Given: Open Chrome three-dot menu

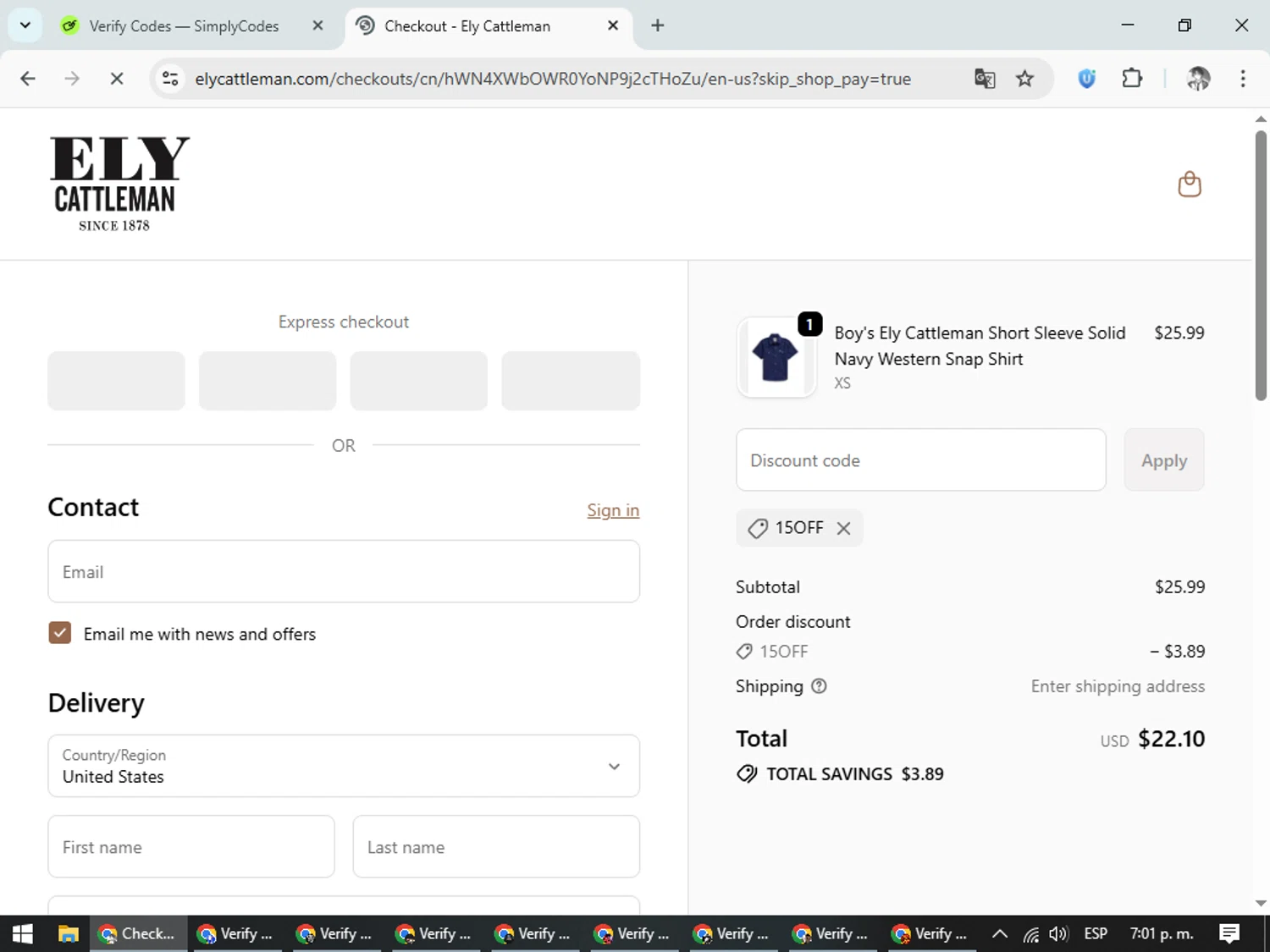Looking at the screenshot, I should [x=1243, y=79].
